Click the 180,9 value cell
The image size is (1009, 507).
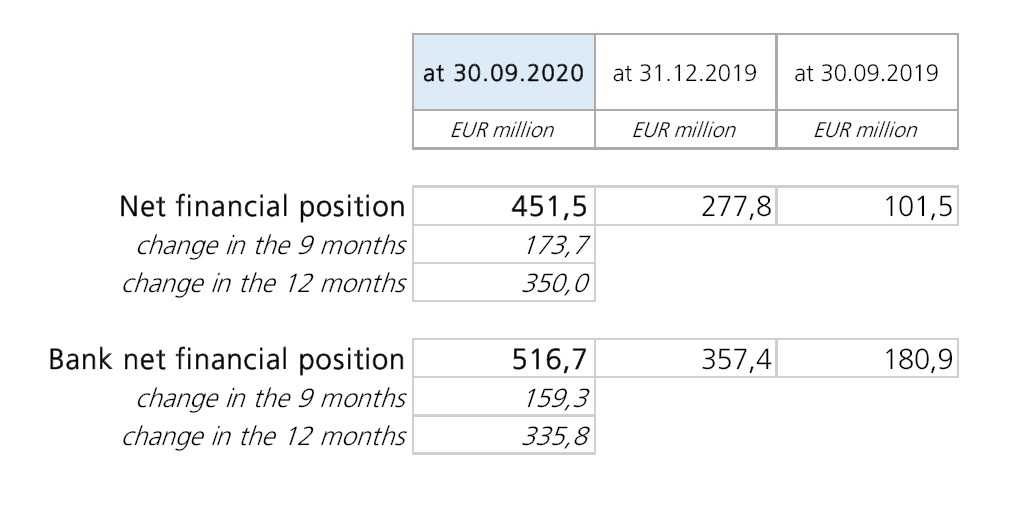click(866, 359)
